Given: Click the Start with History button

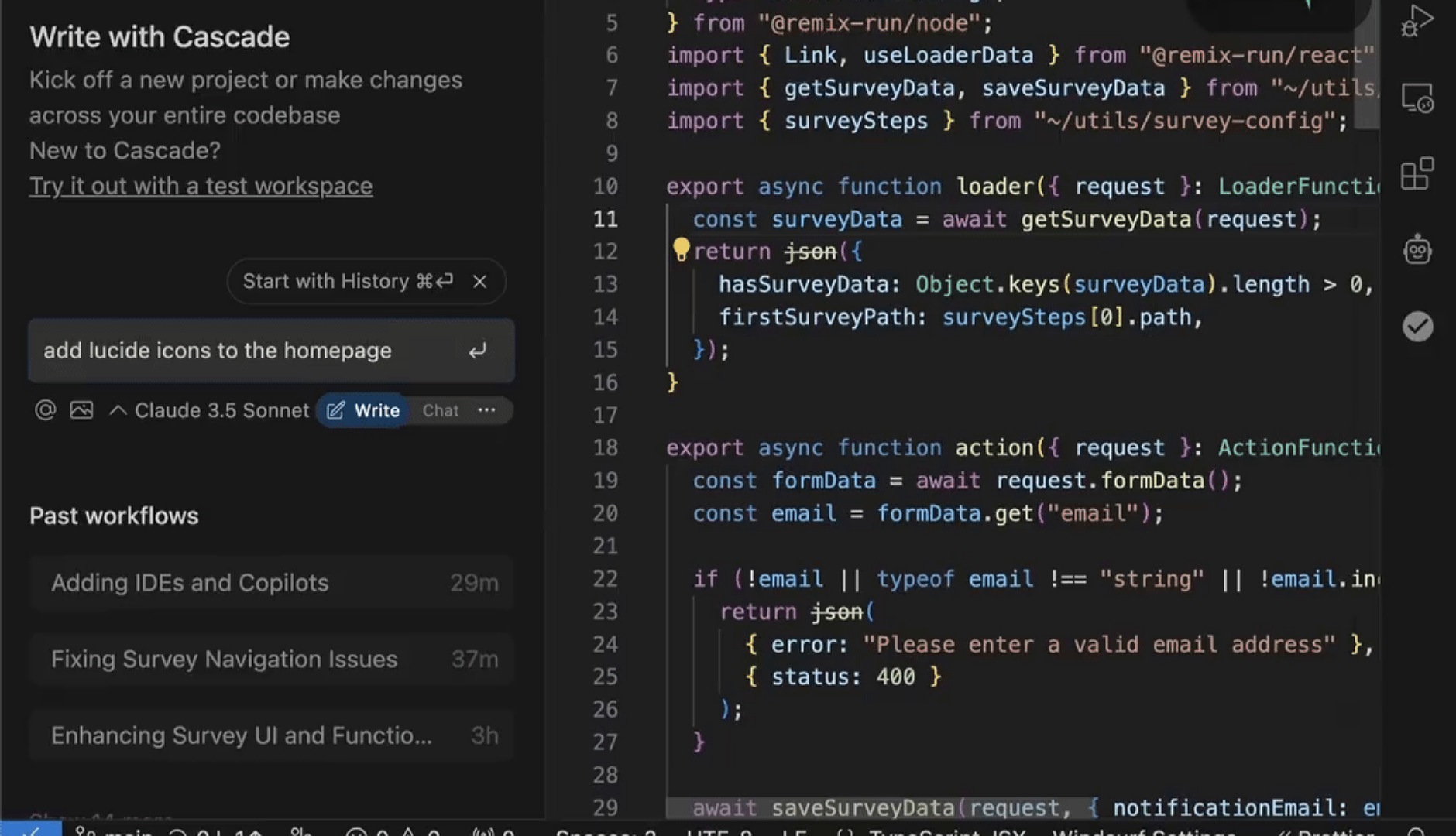Looking at the screenshot, I should click(347, 281).
